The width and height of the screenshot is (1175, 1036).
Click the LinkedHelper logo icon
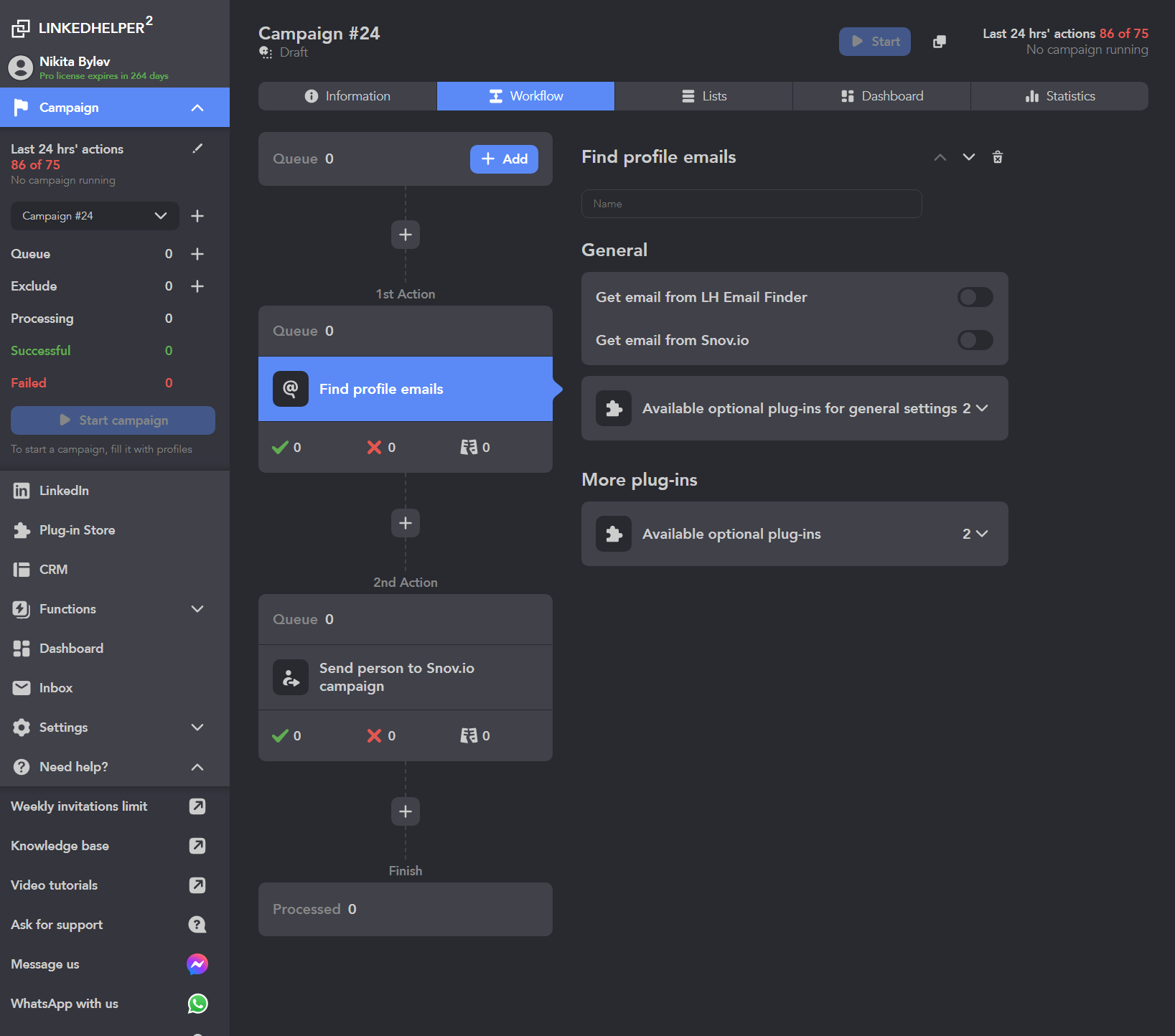pos(21,28)
